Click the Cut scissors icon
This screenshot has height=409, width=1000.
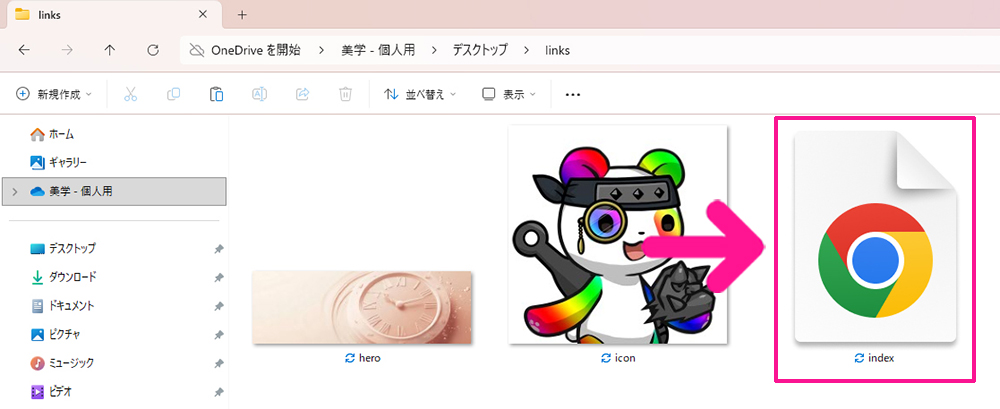[x=130, y=94]
